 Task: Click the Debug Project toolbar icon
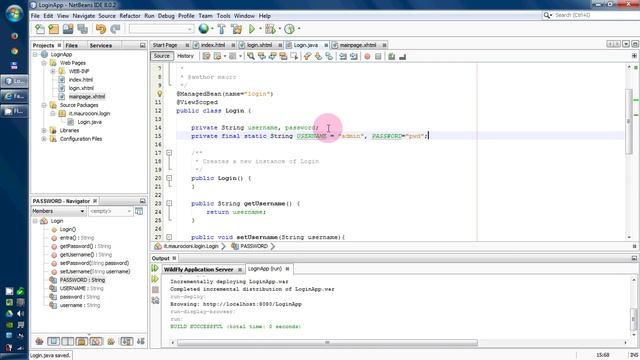point(269,29)
